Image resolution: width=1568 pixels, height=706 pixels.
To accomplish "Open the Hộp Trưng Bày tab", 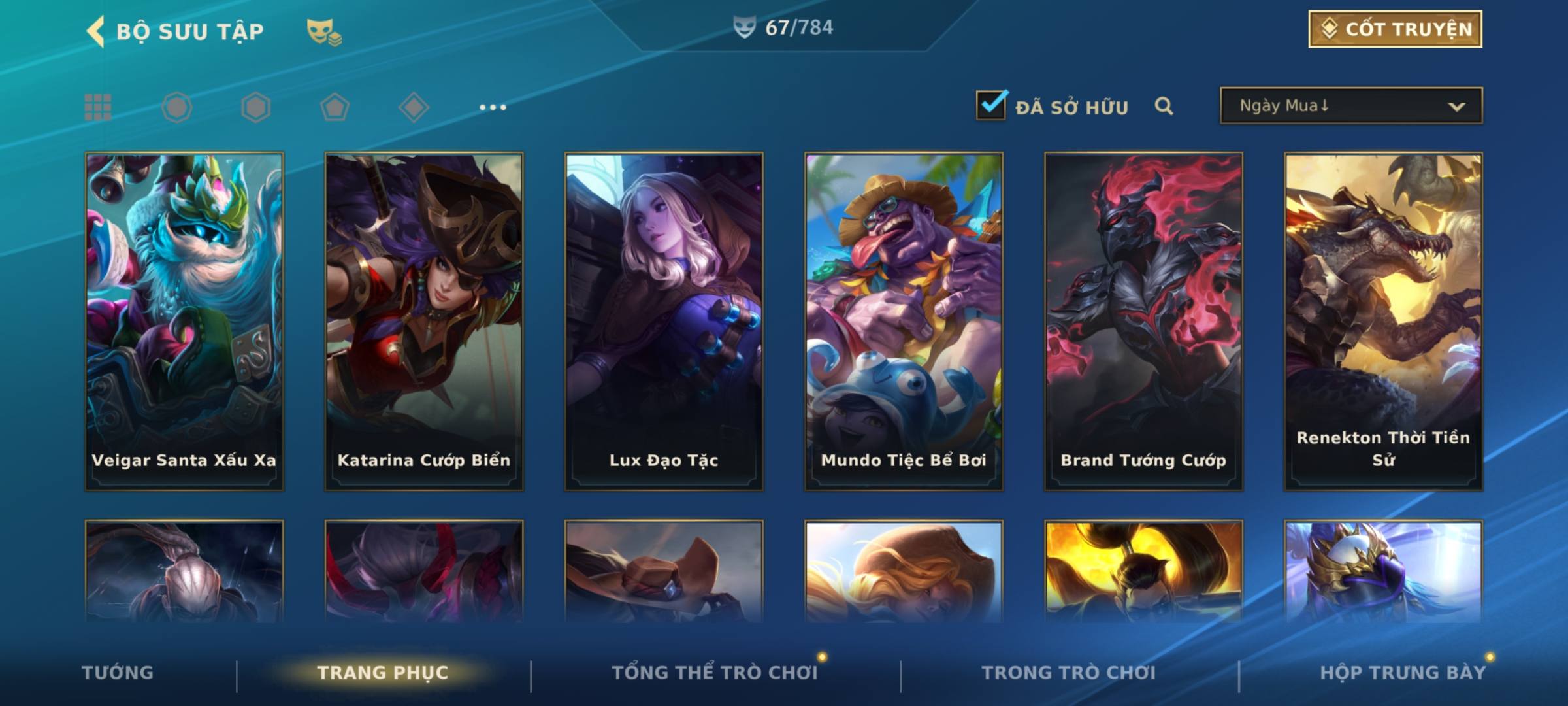I will tap(1403, 673).
